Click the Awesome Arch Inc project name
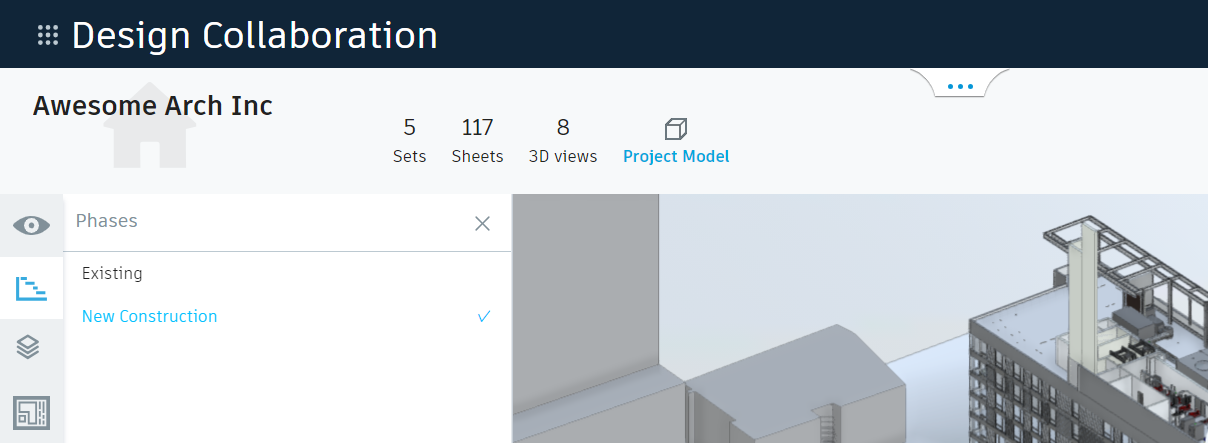The height and width of the screenshot is (443, 1208). coord(153,106)
